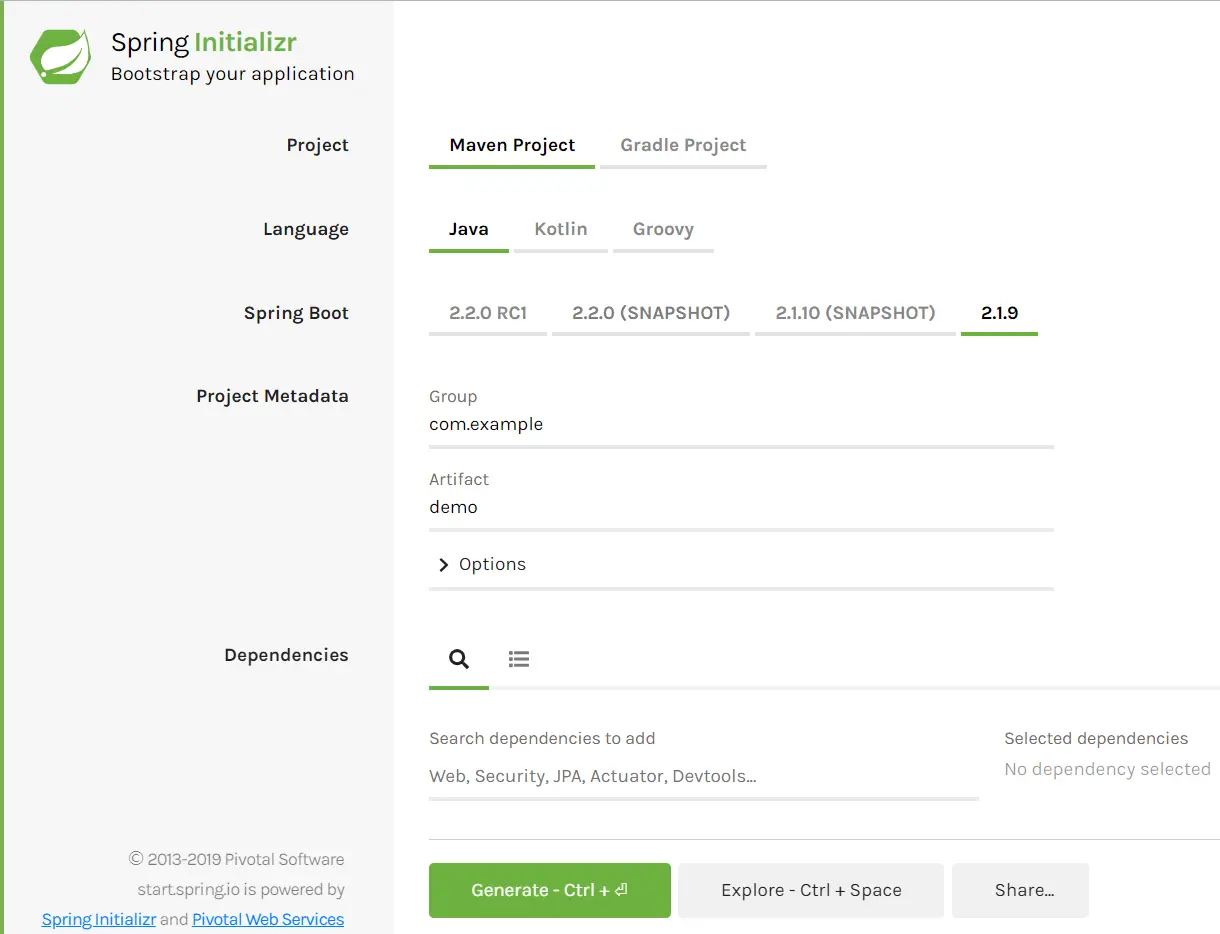Select Spring Boot version 2.2.0 RC1
Image resolution: width=1220 pixels, height=934 pixels.
click(487, 312)
